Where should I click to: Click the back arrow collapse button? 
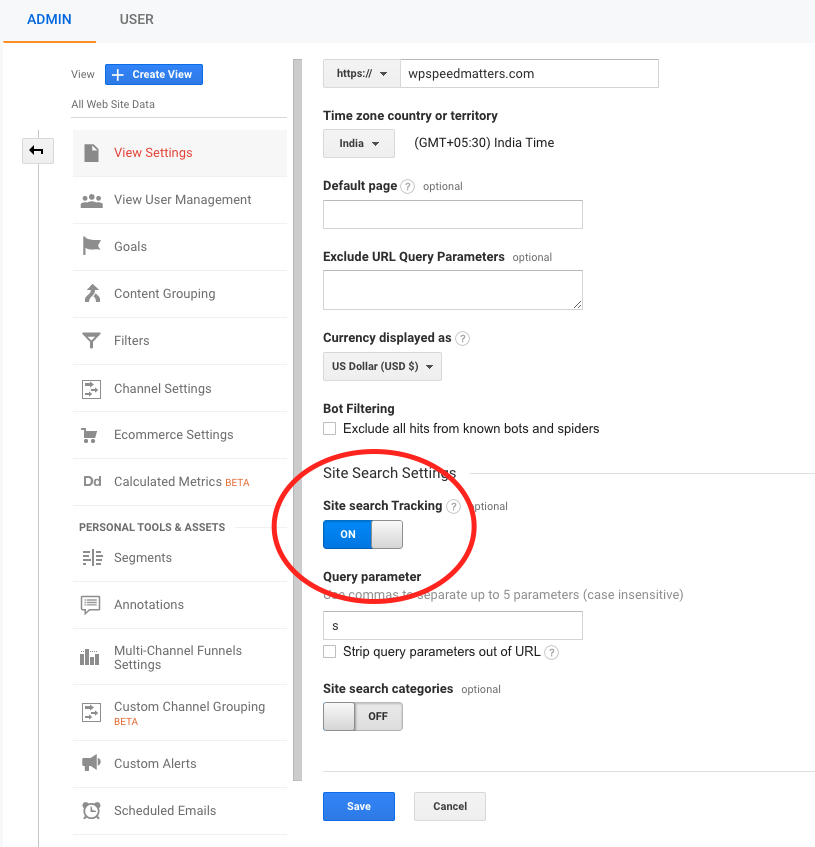(x=37, y=150)
